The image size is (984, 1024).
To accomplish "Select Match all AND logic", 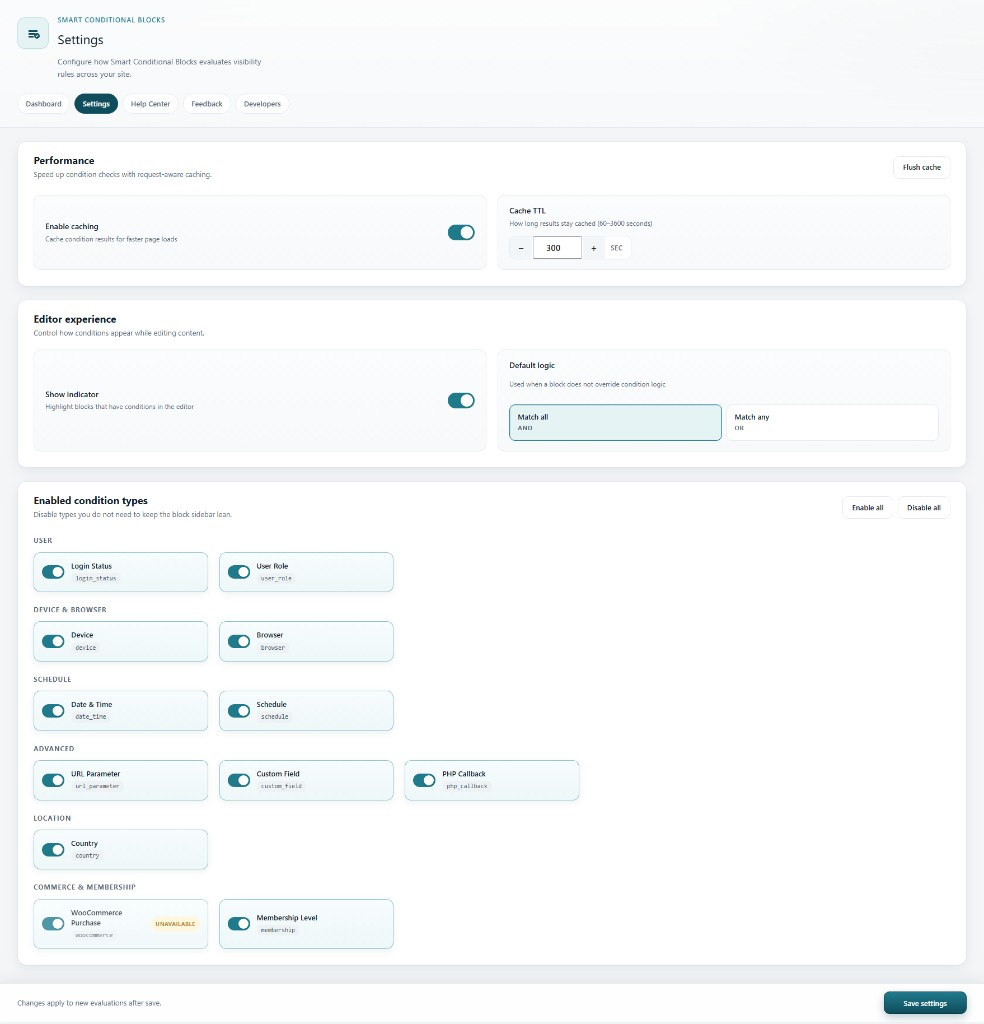I will [x=615, y=422].
